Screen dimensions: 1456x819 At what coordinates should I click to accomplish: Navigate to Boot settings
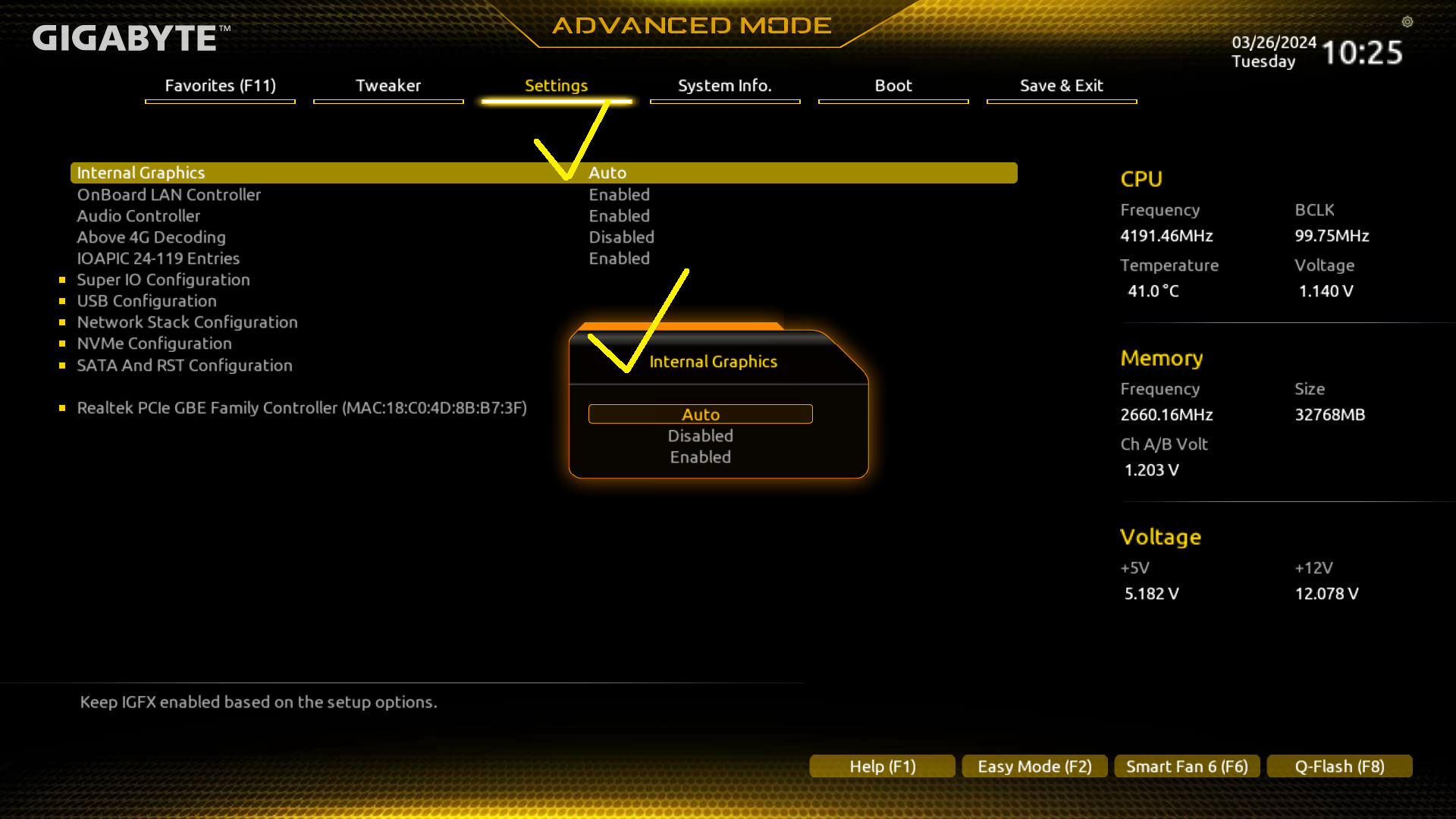[893, 85]
